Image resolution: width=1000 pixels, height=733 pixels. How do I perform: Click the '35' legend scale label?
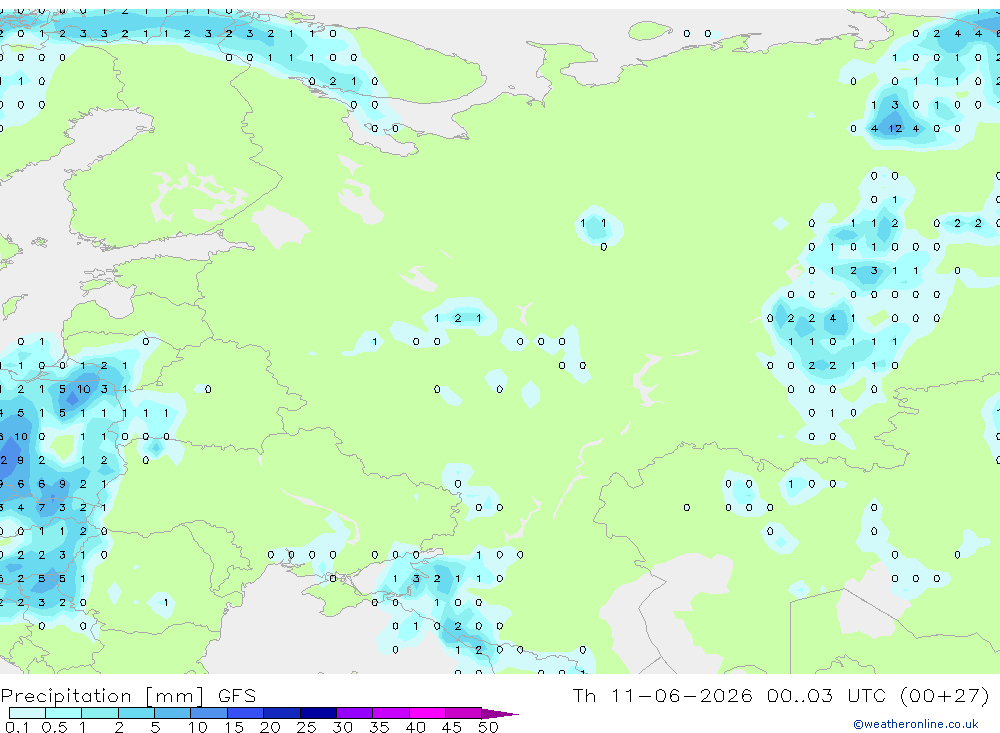coord(379,727)
